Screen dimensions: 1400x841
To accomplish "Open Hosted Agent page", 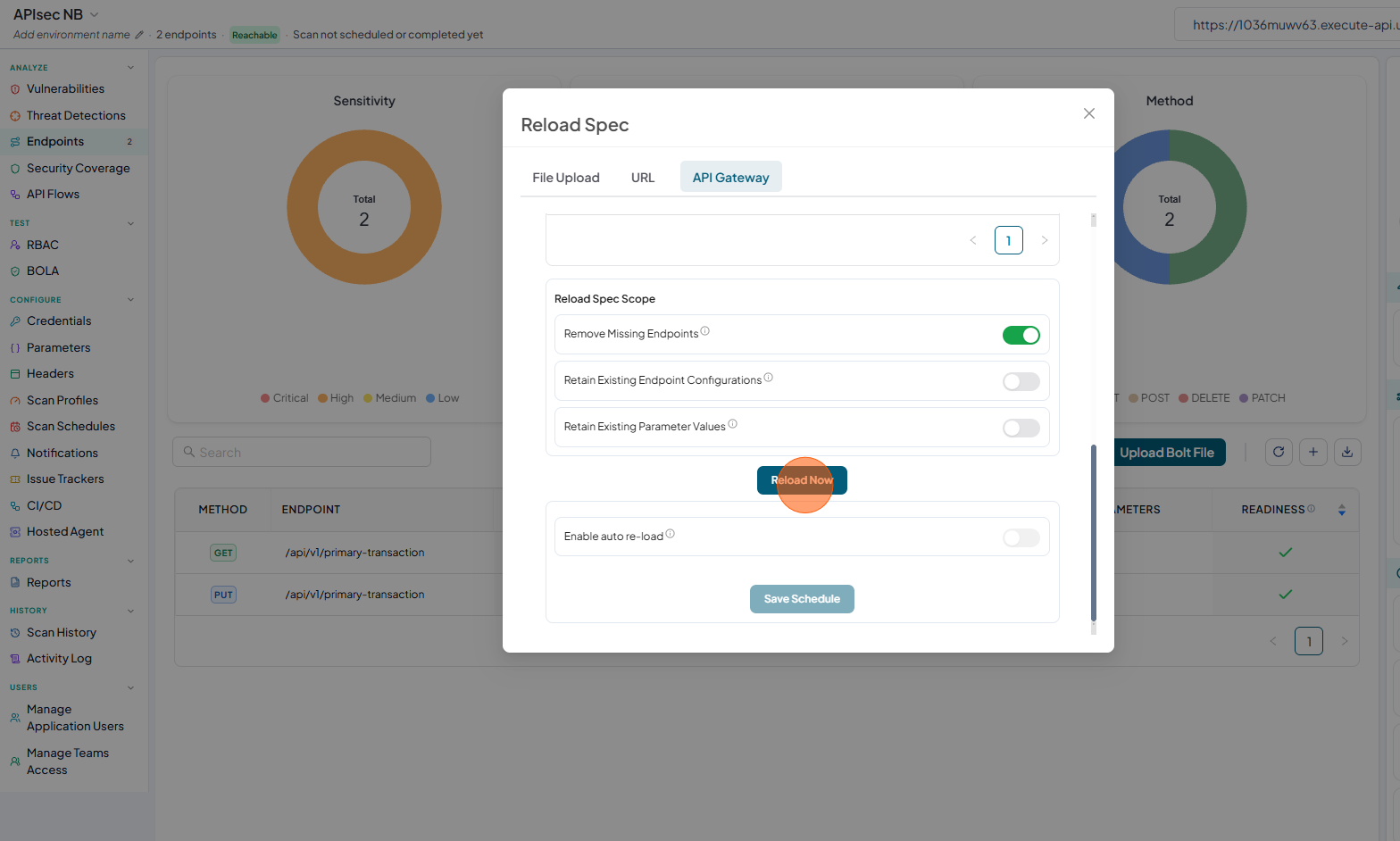I will pos(65,532).
